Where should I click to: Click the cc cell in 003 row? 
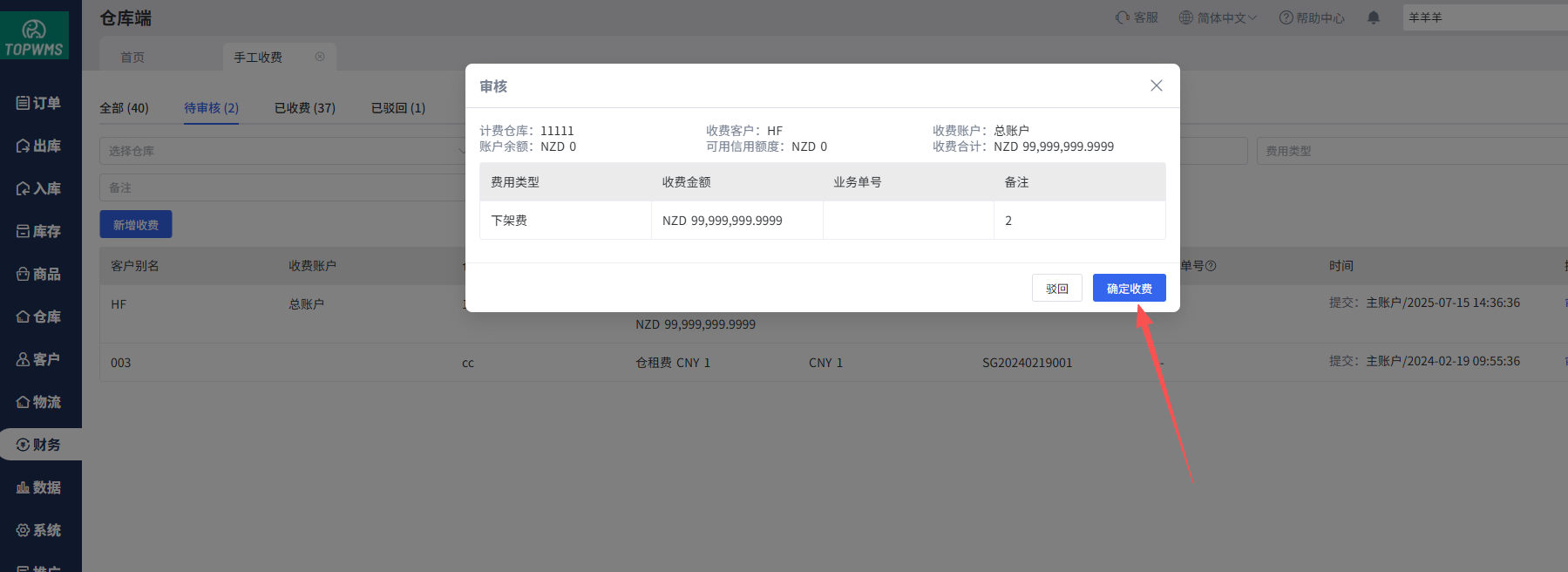[468, 363]
